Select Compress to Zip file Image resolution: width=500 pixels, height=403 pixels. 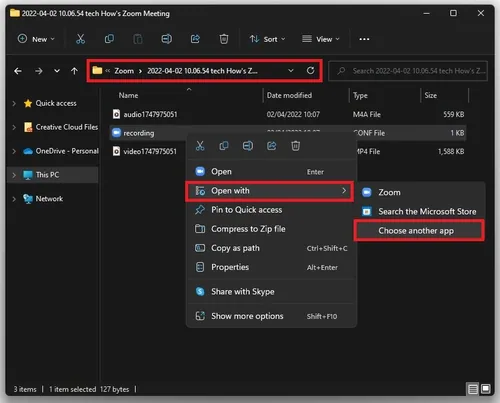tap(271, 229)
